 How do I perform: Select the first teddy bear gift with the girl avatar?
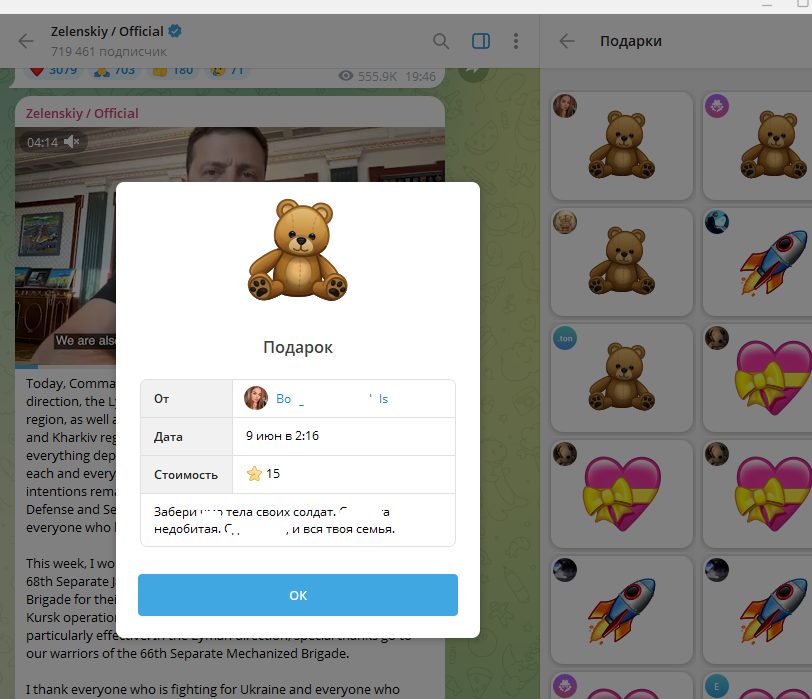[621, 146]
